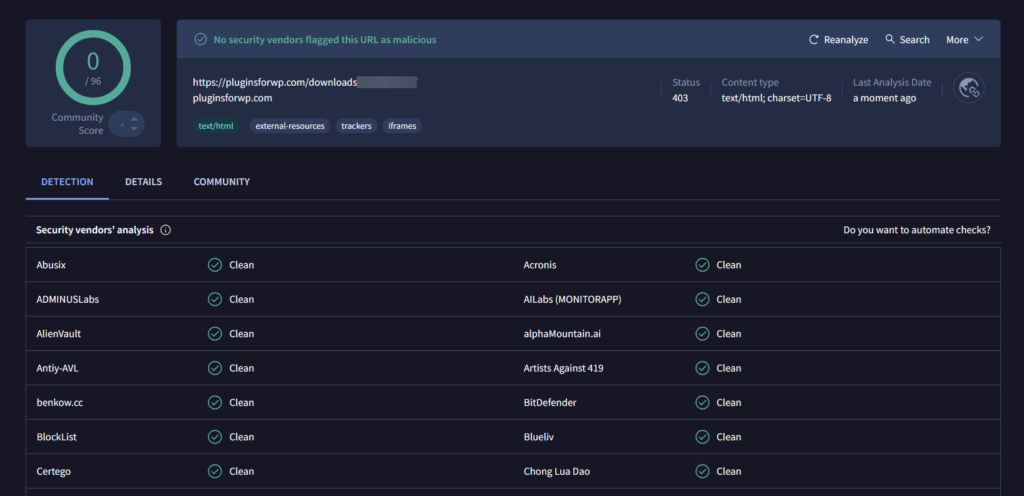The image size is (1024, 496).
Task: Click the AILabs (MONITORAPP) vendor name
Action: pos(573,299)
